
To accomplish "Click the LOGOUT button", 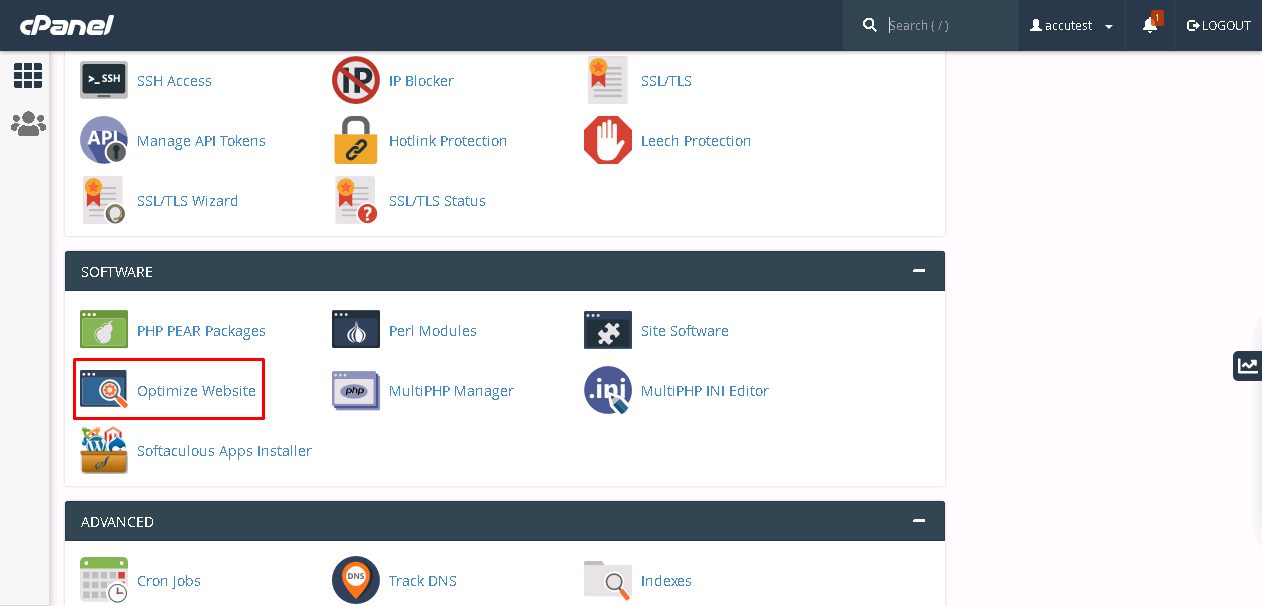I will pos(1218,25).
